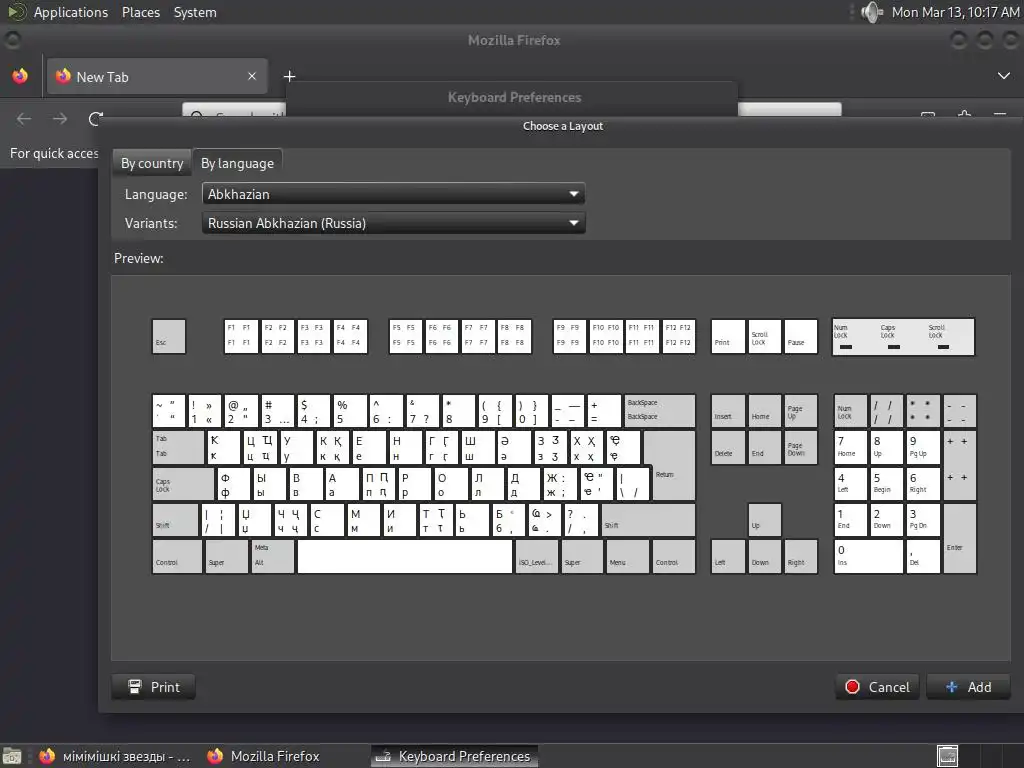The height and width of the screenshot is (768, 1024).
Task: Click the numpad Num Lock key
Action: tap(850, 411)
